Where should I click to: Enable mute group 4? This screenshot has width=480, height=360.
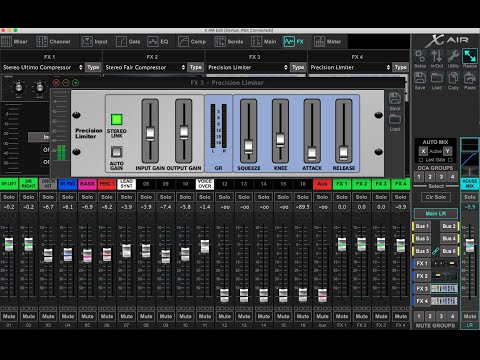pyautogui.click(x=452, y=316)
